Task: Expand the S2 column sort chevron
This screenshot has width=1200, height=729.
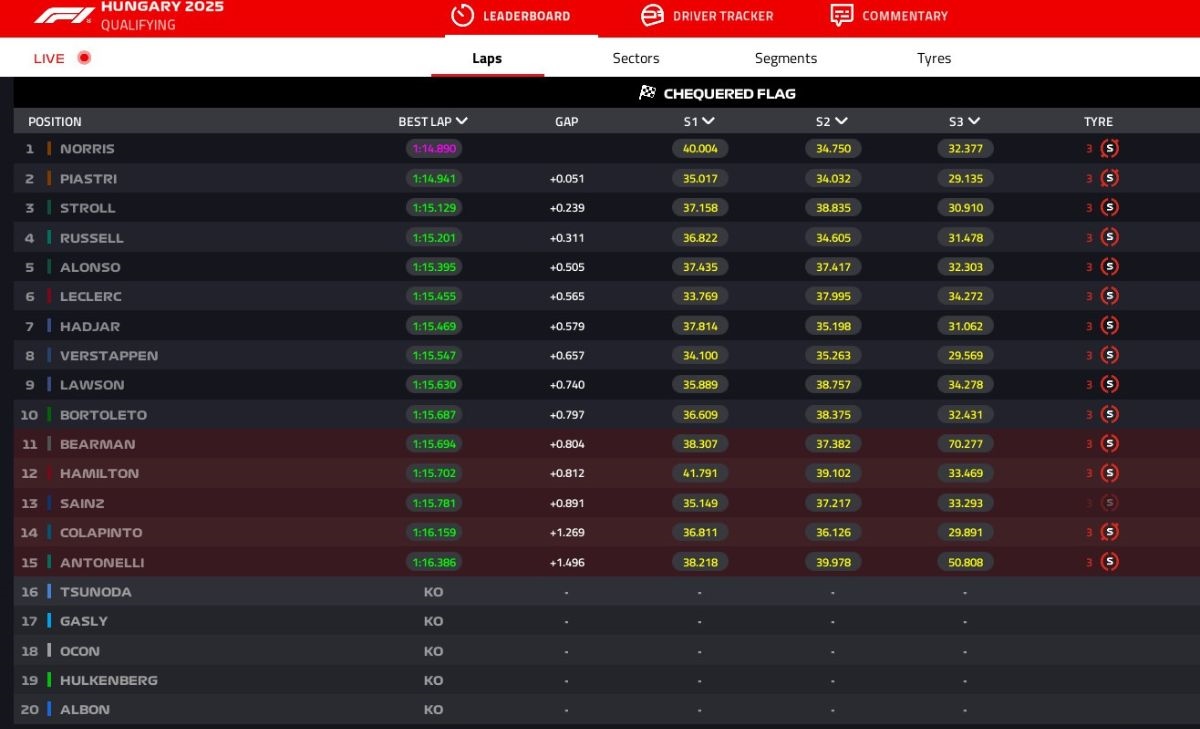Action: pos(841,121)
